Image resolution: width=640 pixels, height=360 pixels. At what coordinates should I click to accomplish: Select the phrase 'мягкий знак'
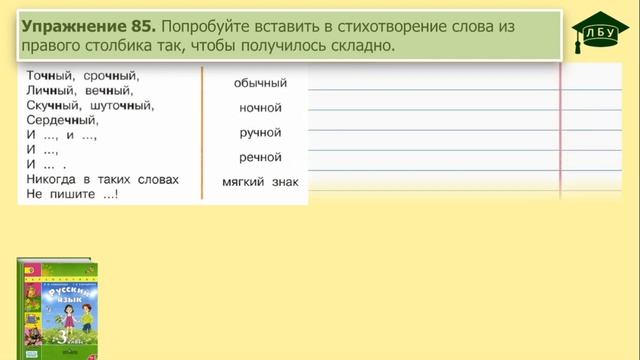click(x=260, y=182)
